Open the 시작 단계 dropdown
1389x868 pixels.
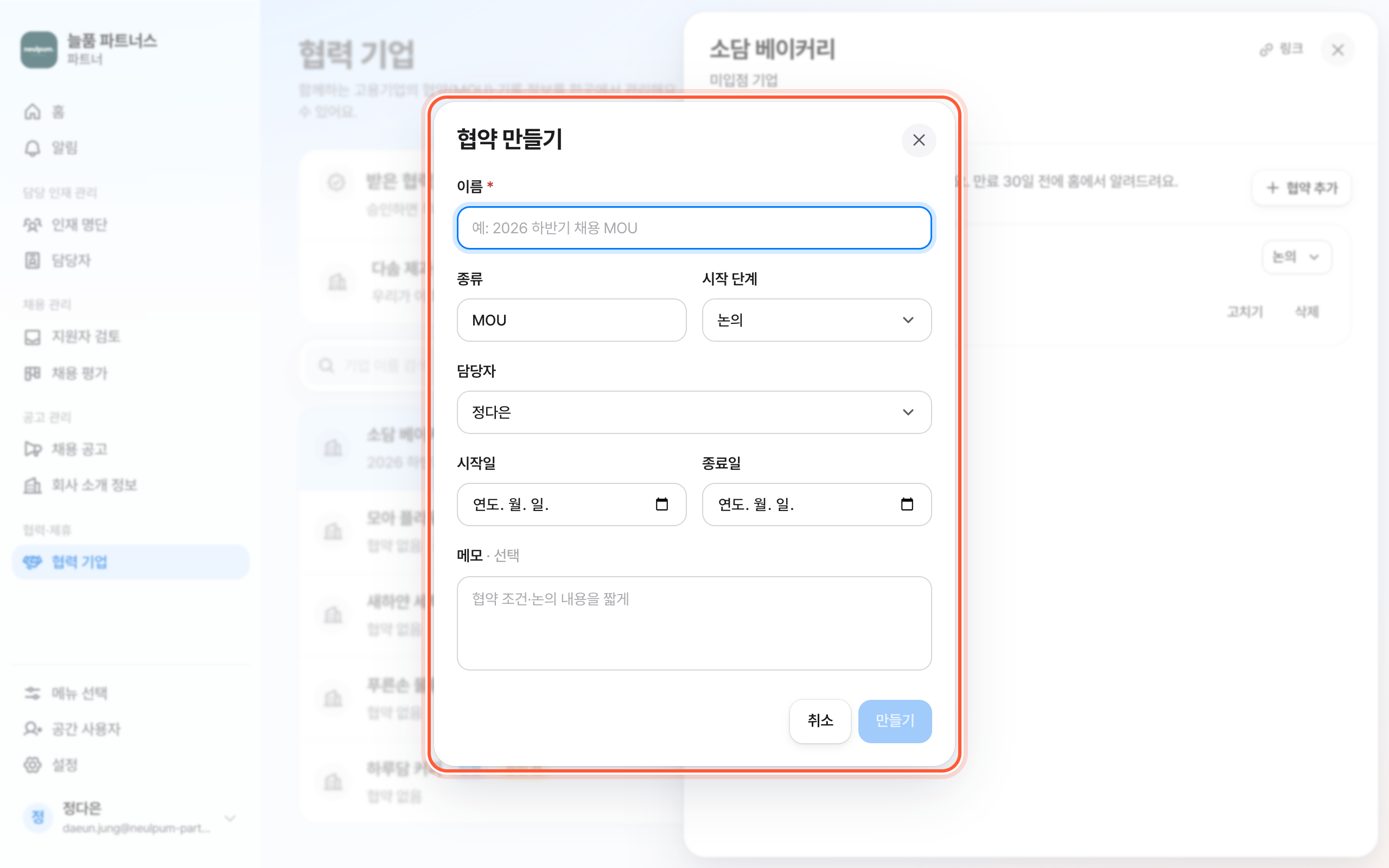[x=816, y=320]
